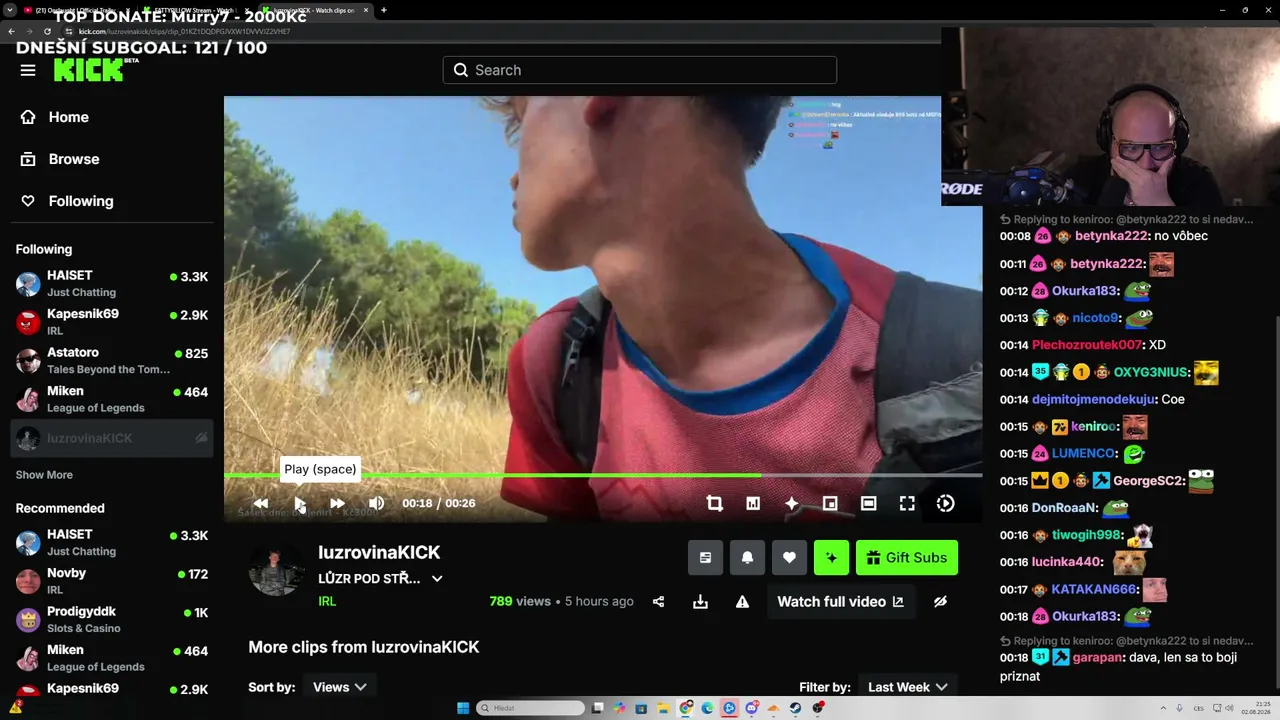Rewind the clip with the backward button
Image resolution: width=1280 pixels, height=720 pixels.
(x=261, y=504)
